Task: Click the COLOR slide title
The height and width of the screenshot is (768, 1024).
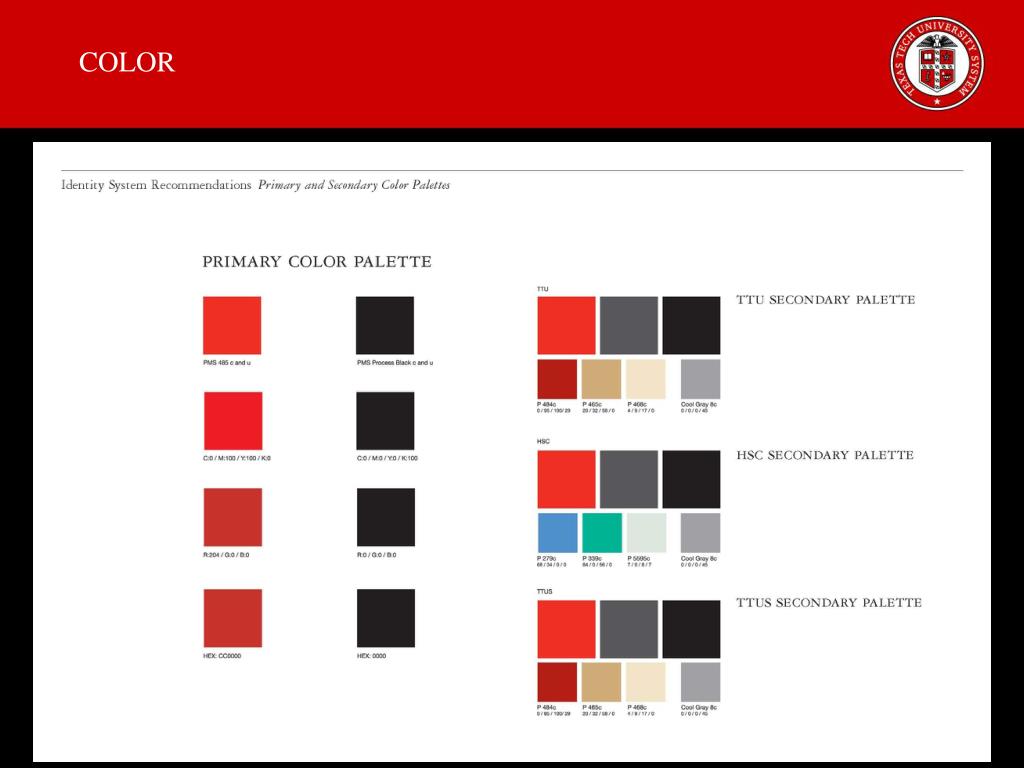Action: [127, 63]
